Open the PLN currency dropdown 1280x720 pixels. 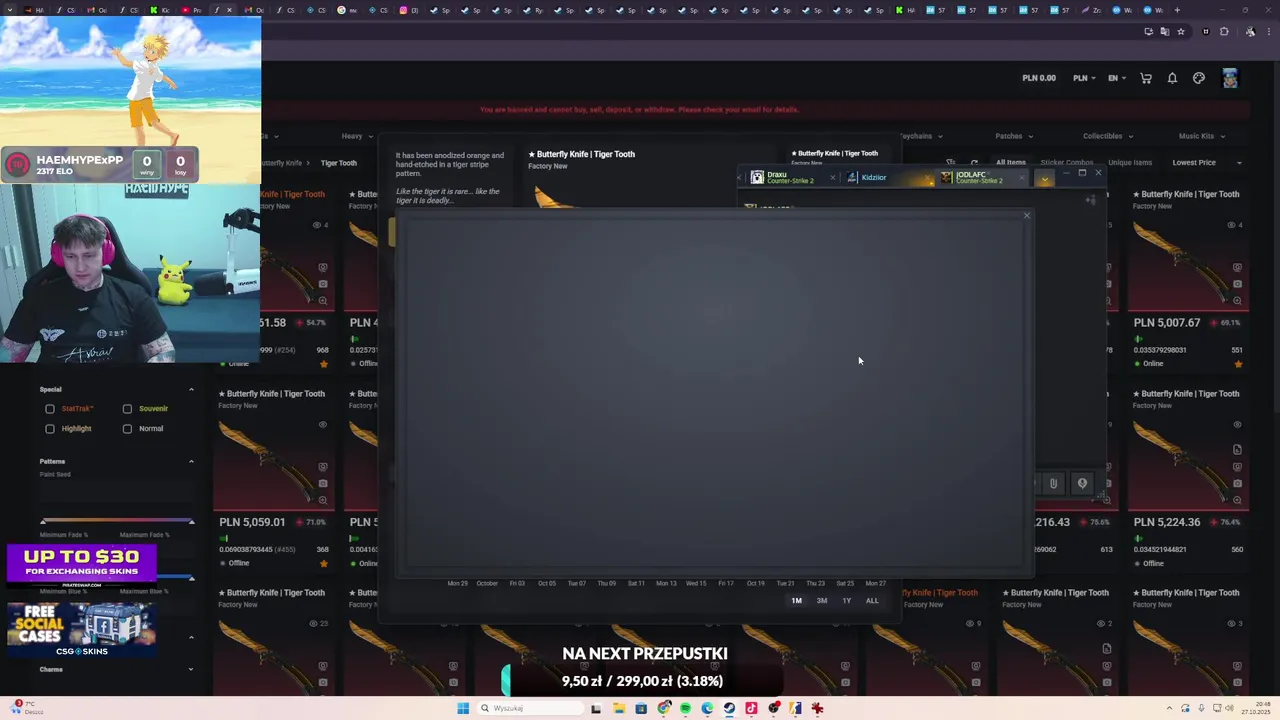click(1084, 78)
